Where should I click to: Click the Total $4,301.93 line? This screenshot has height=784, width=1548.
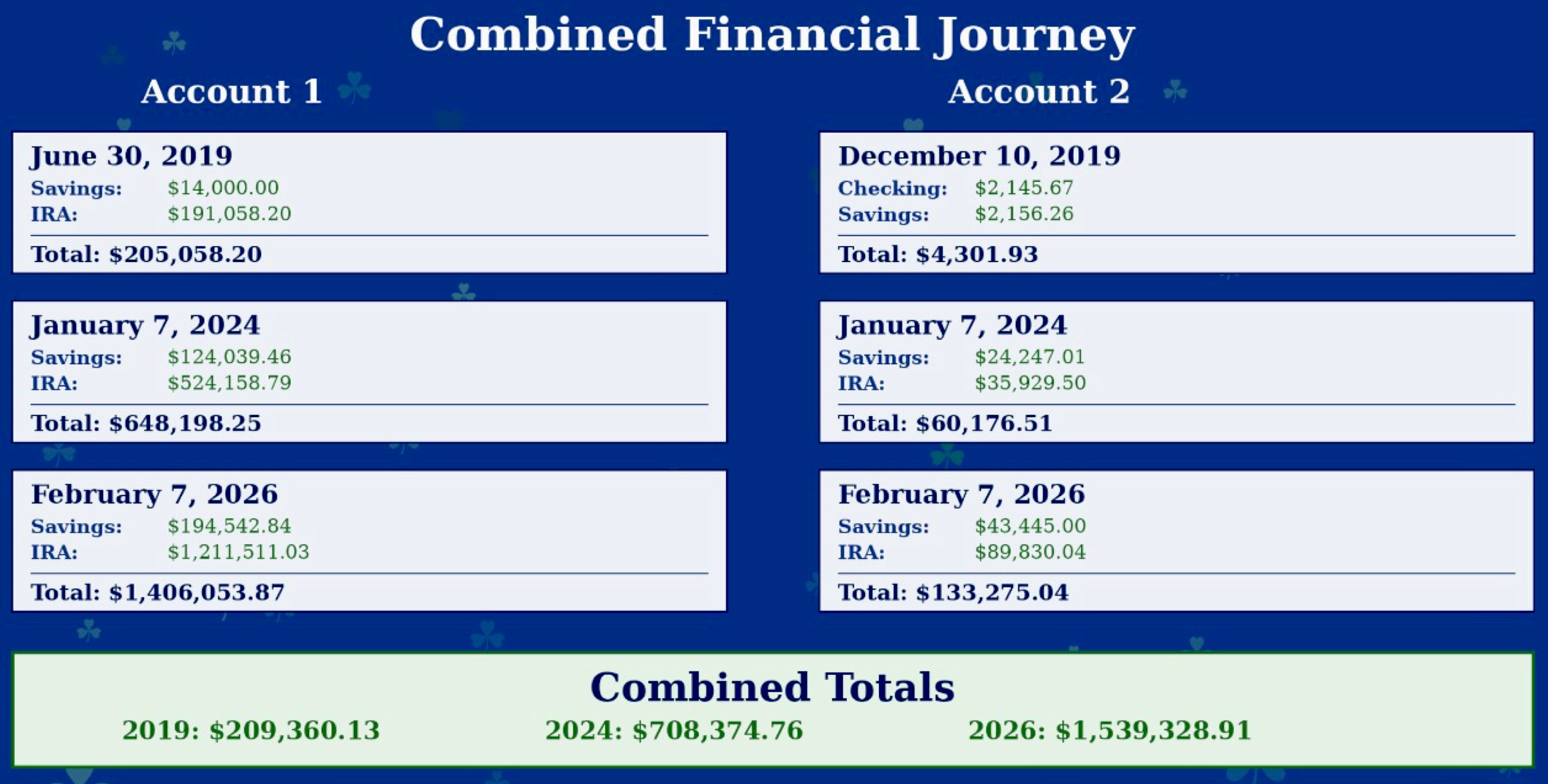pyautogui.click(x=937, y=254)
